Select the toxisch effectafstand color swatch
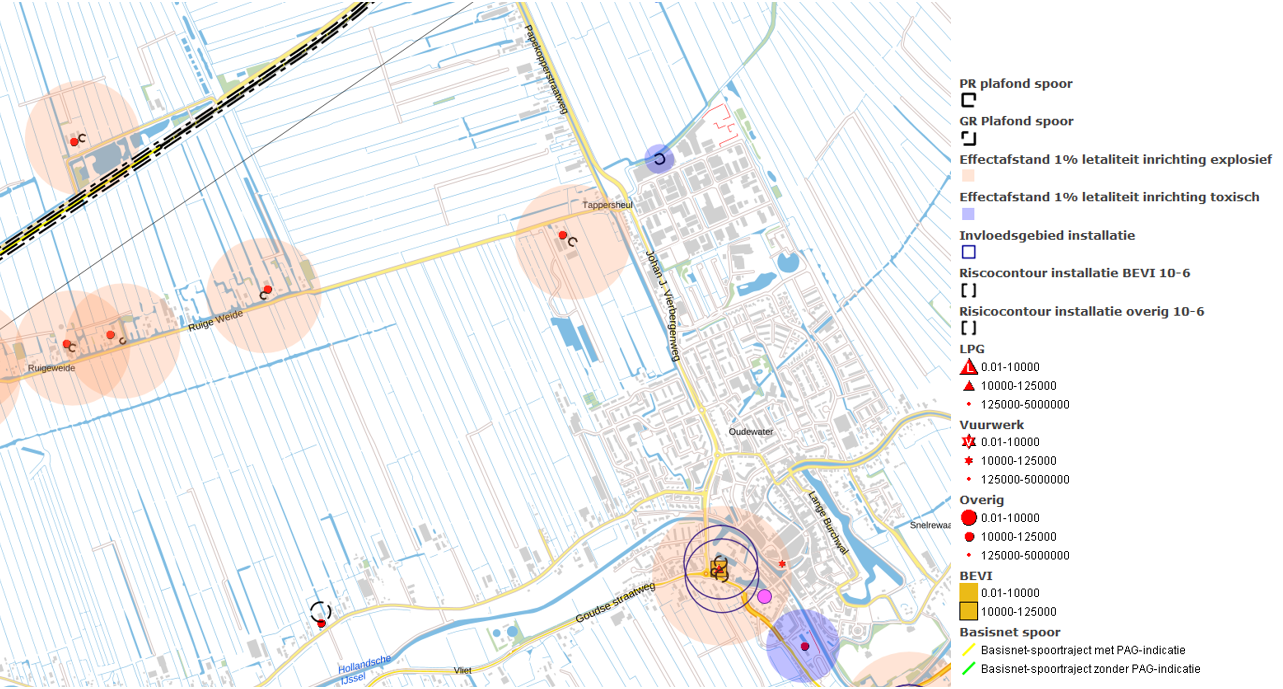Viewport: 1283px width, 689px height. [968, 214]
